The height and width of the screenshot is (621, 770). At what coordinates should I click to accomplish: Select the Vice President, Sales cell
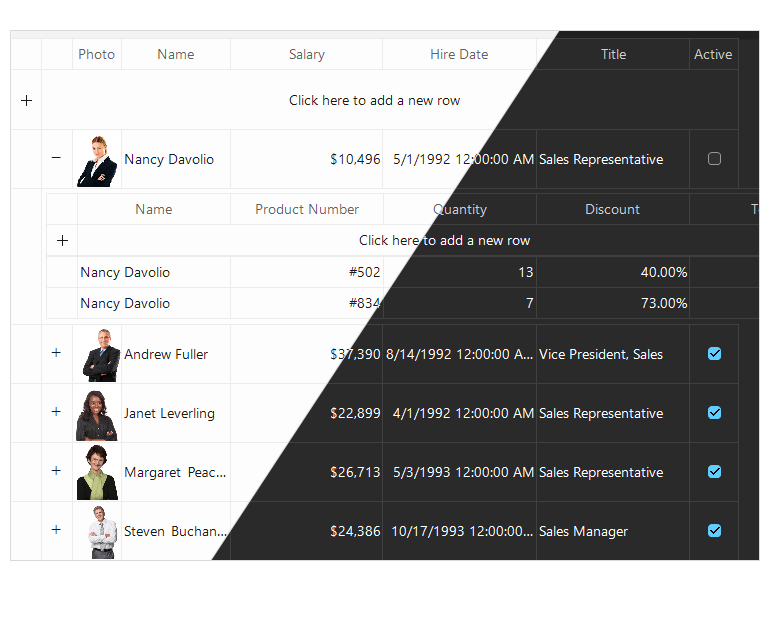[x=613, y=354]
